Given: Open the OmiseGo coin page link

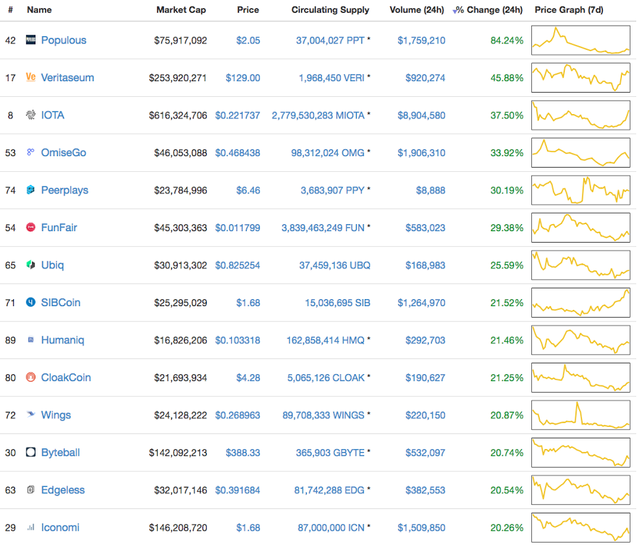Looking at the screenshot, I should point(64,153).
